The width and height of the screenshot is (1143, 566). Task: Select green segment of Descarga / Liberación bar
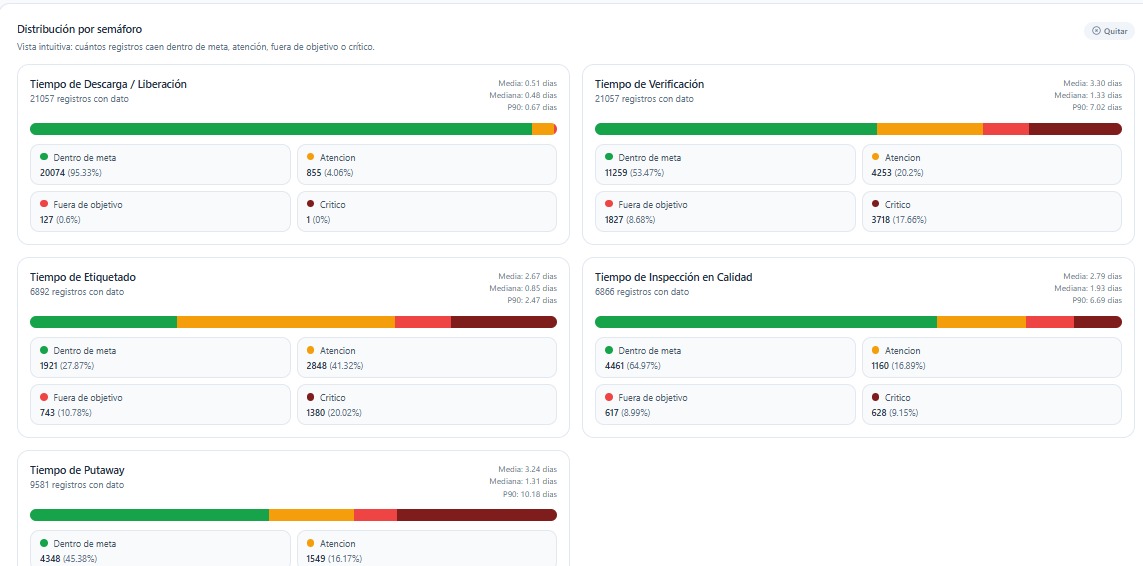pyautogui.click(x=281, y=129)
